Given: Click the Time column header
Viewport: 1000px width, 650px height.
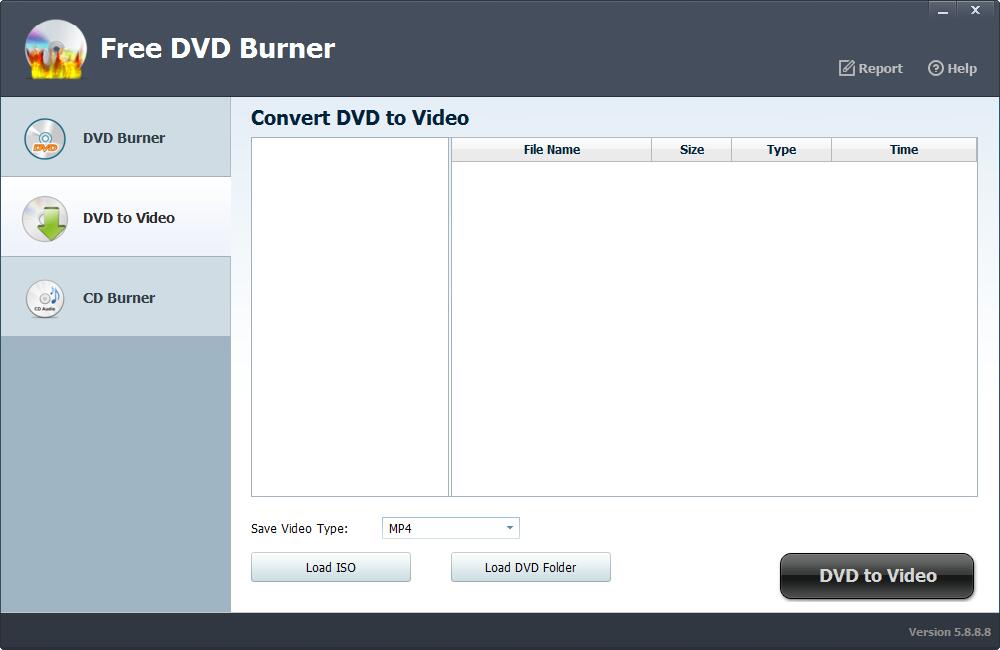Looking at the screenshot, I should 903,150.
